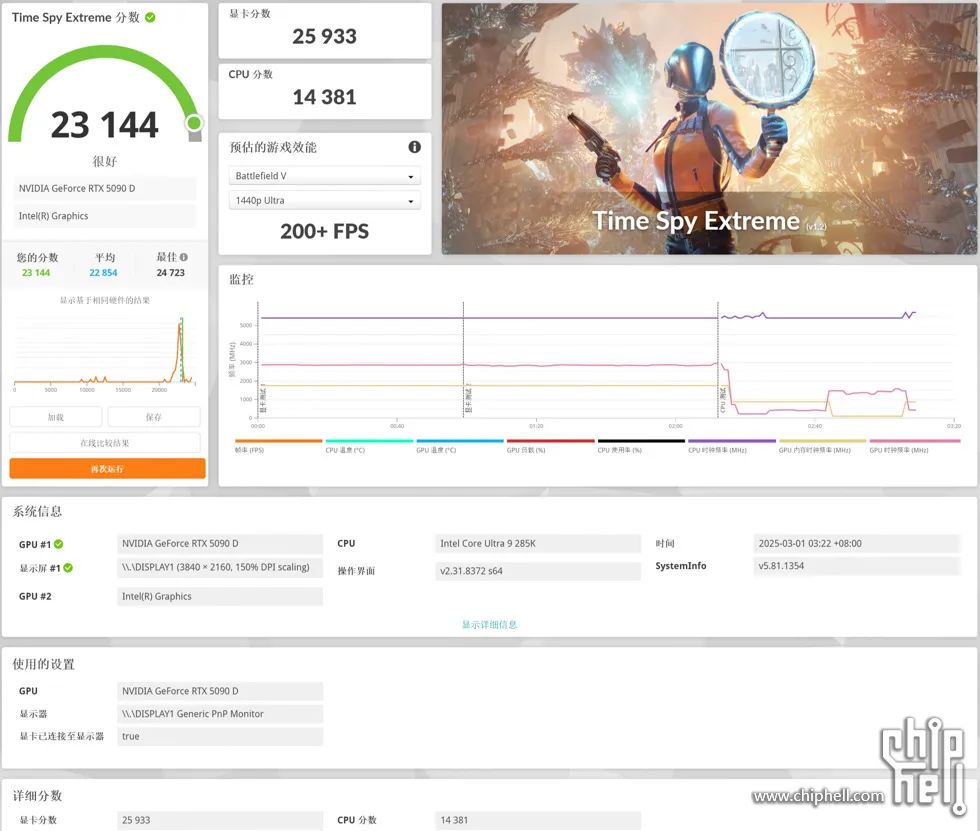Click GPU #2 Intel(R) Graphics field
The width and height of the screenshot is (980, 831).
(220, 596)
